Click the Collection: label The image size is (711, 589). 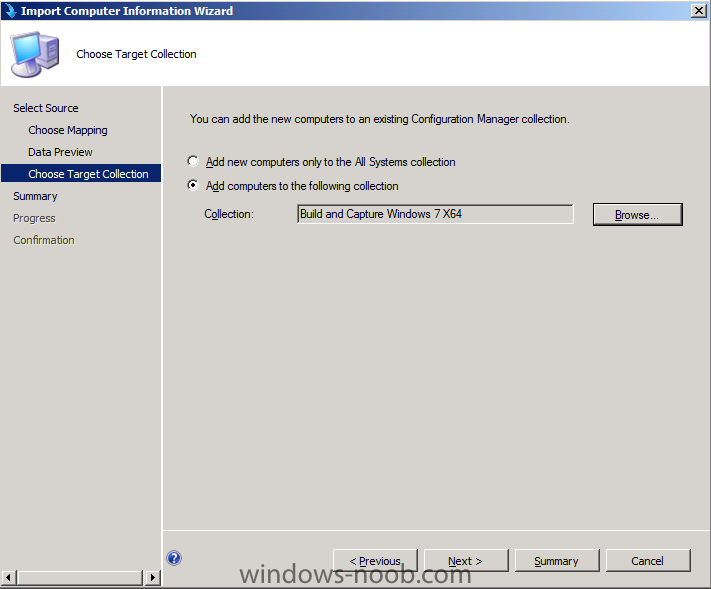[229, 214]
